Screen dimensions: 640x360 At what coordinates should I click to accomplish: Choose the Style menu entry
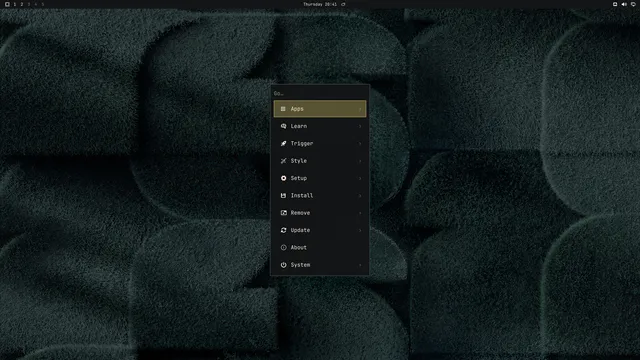click(320, 161)
